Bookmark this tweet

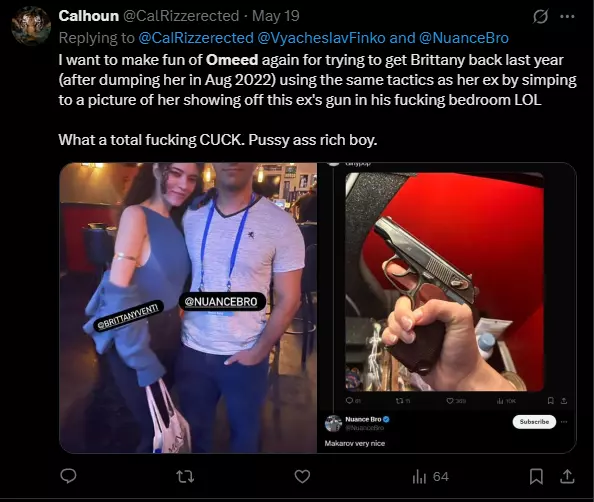coord(536,477)
